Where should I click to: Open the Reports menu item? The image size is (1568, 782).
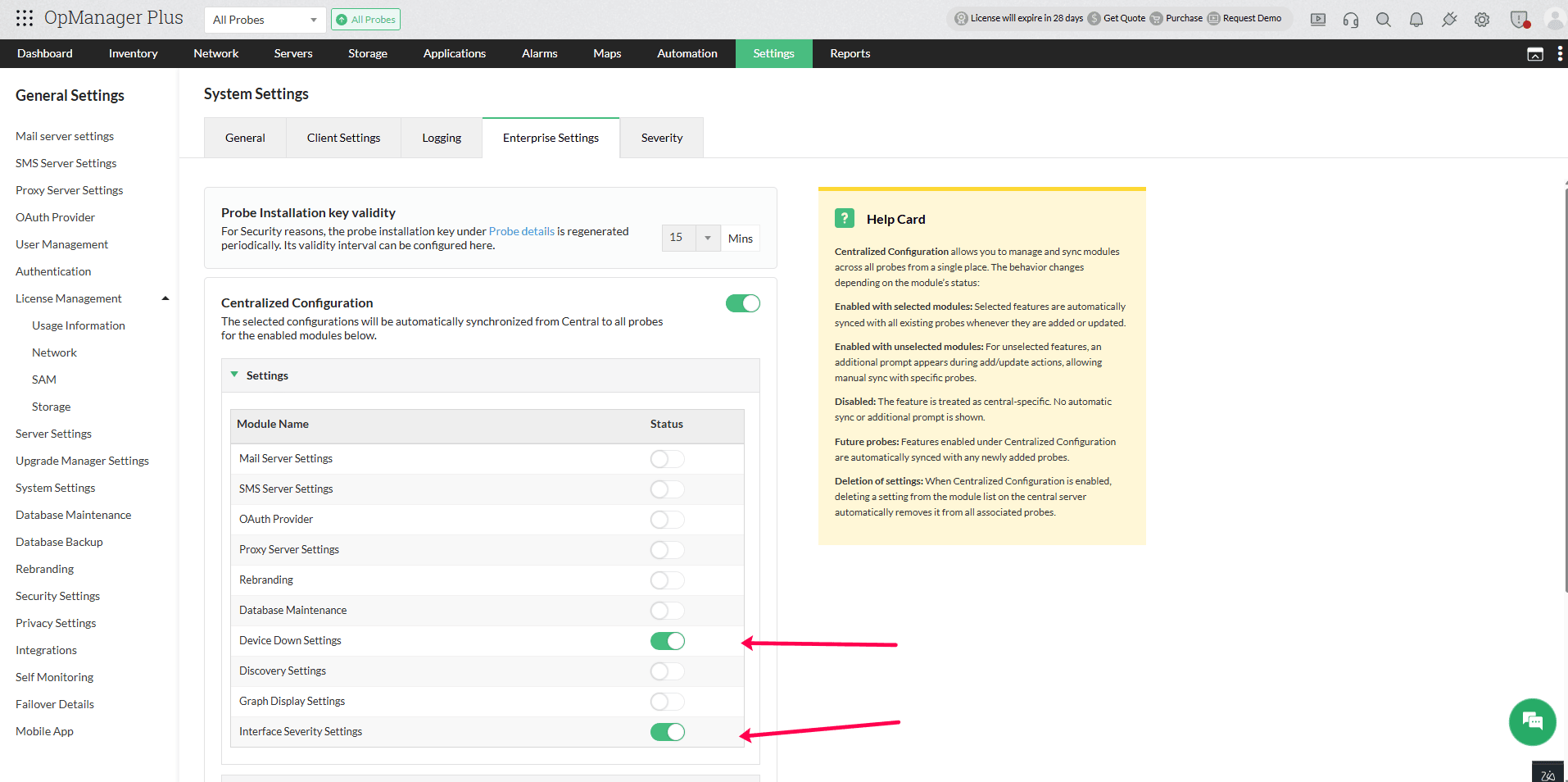(850, 53)
